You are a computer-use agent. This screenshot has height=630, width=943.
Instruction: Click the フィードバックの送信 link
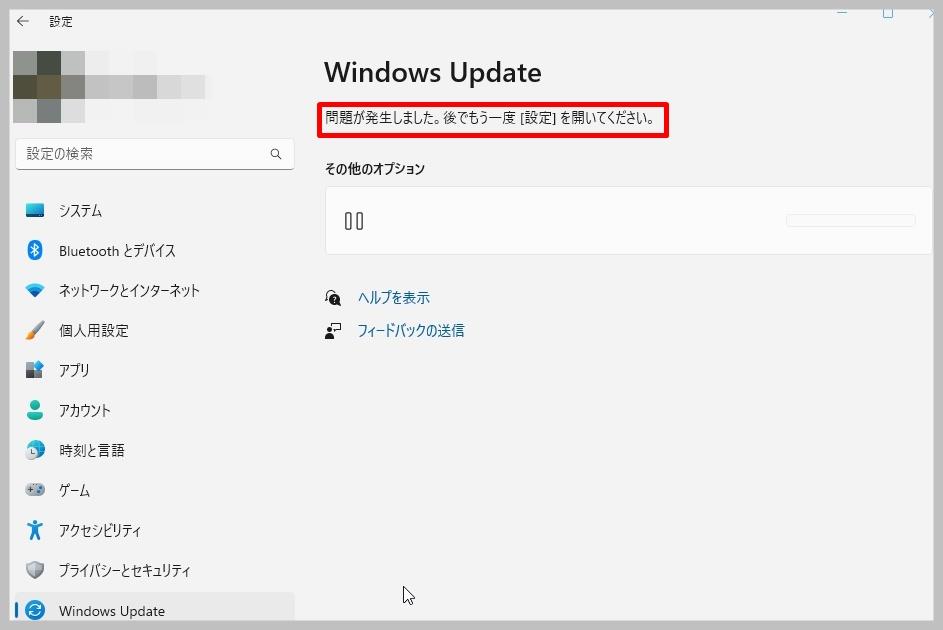click(410, 331)
